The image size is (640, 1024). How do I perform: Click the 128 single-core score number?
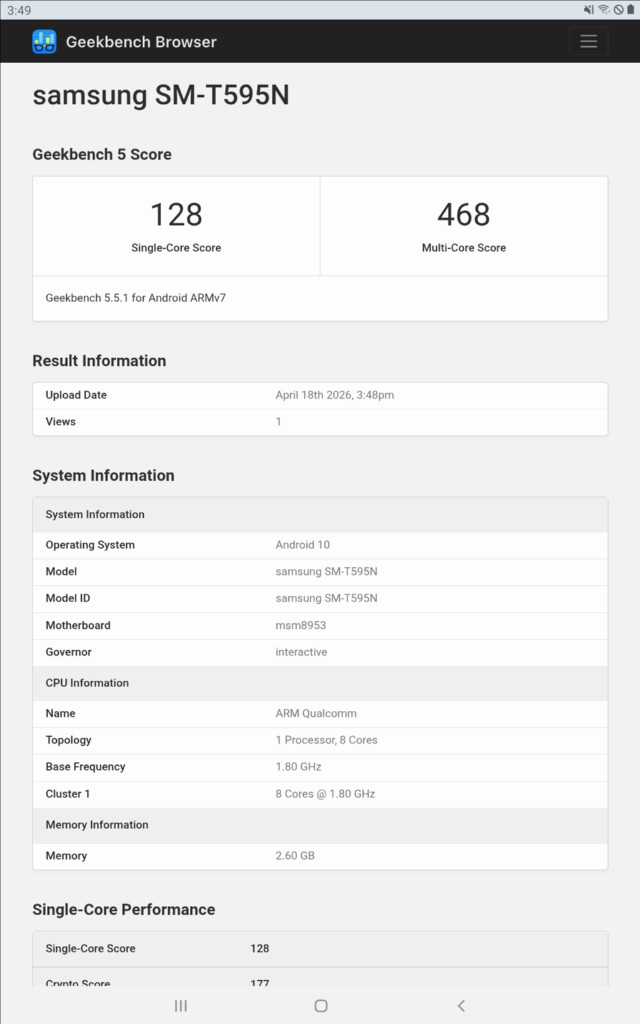pos(176,214)
